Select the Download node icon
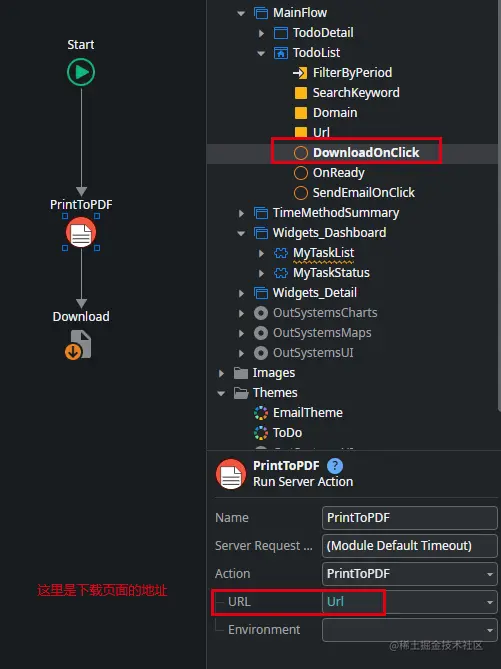The width and height of the screenshot is (501, 669). pyautogui.click(x=79, y=345)
